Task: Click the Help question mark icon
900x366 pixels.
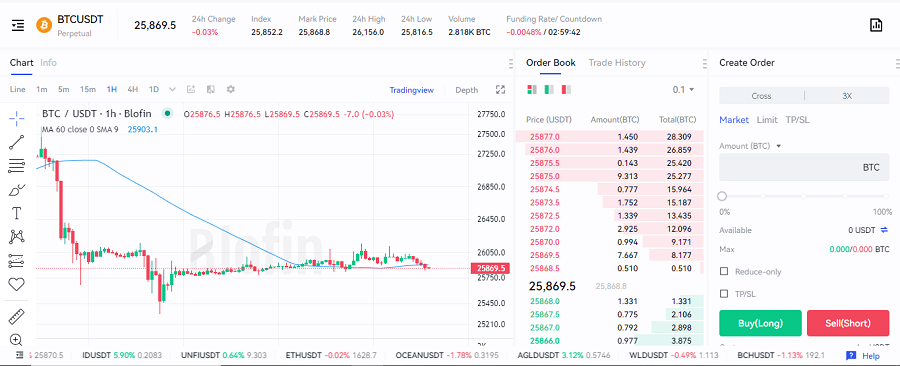Action: pos(851,355)
